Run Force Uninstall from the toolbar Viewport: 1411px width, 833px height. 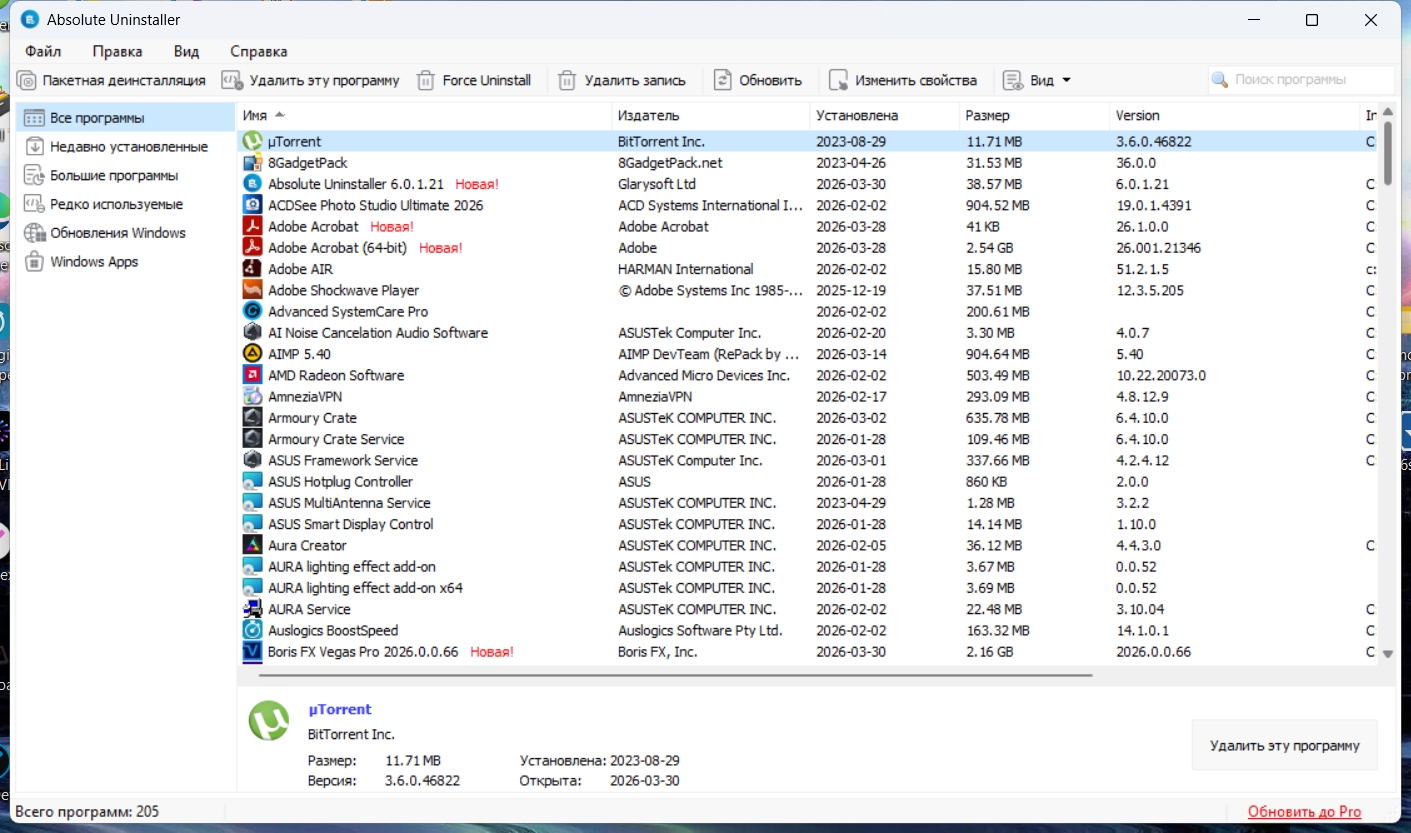[x=474, y=80]
